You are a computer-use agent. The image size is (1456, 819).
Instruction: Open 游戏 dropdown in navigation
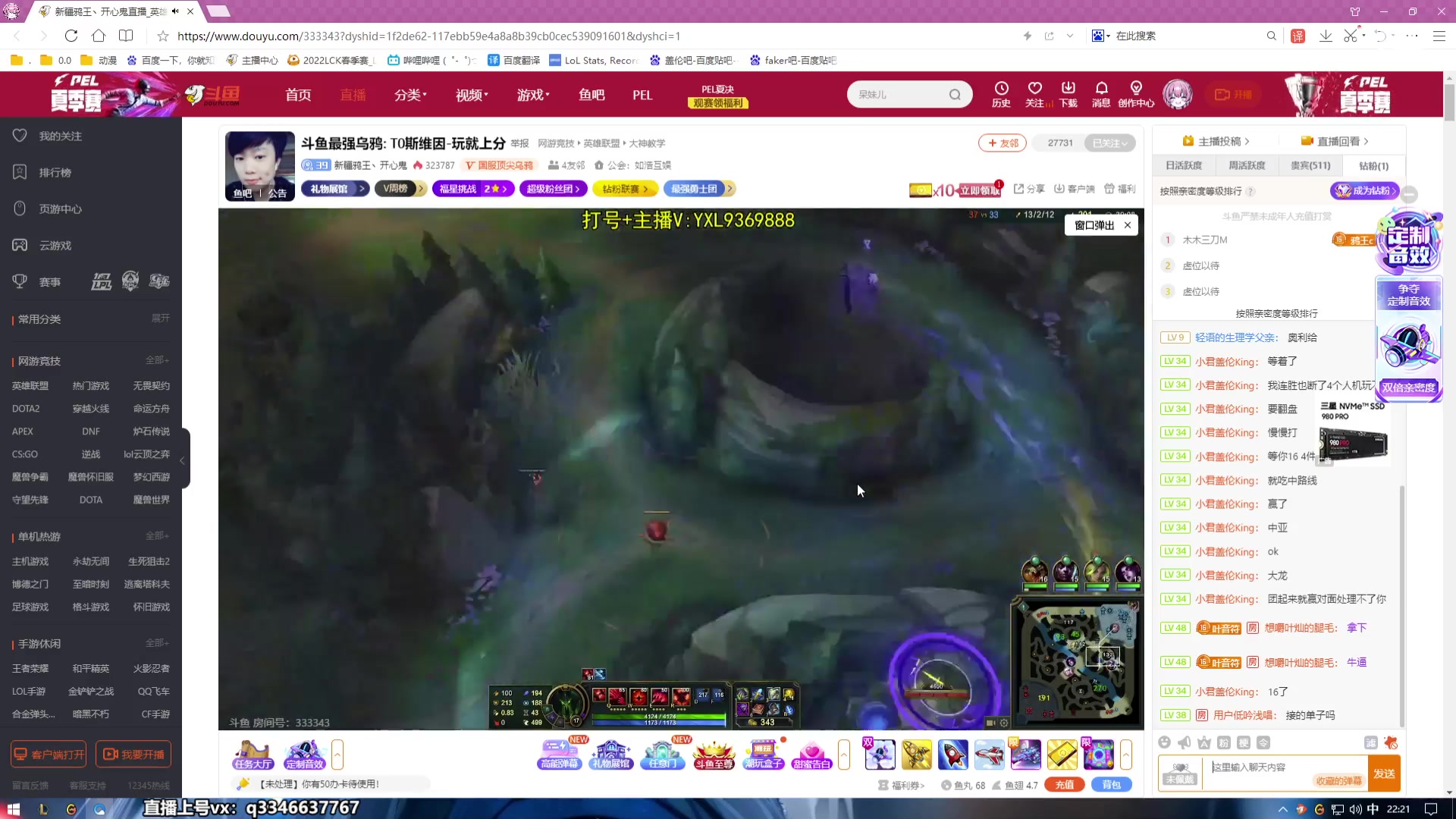pos(533,95)
